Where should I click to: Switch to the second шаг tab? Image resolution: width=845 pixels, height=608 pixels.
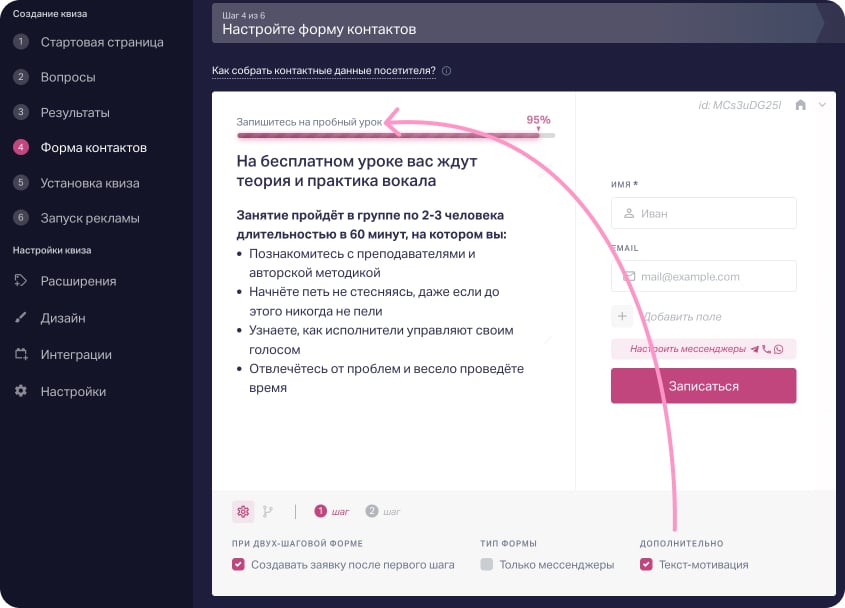coord(382,511)
